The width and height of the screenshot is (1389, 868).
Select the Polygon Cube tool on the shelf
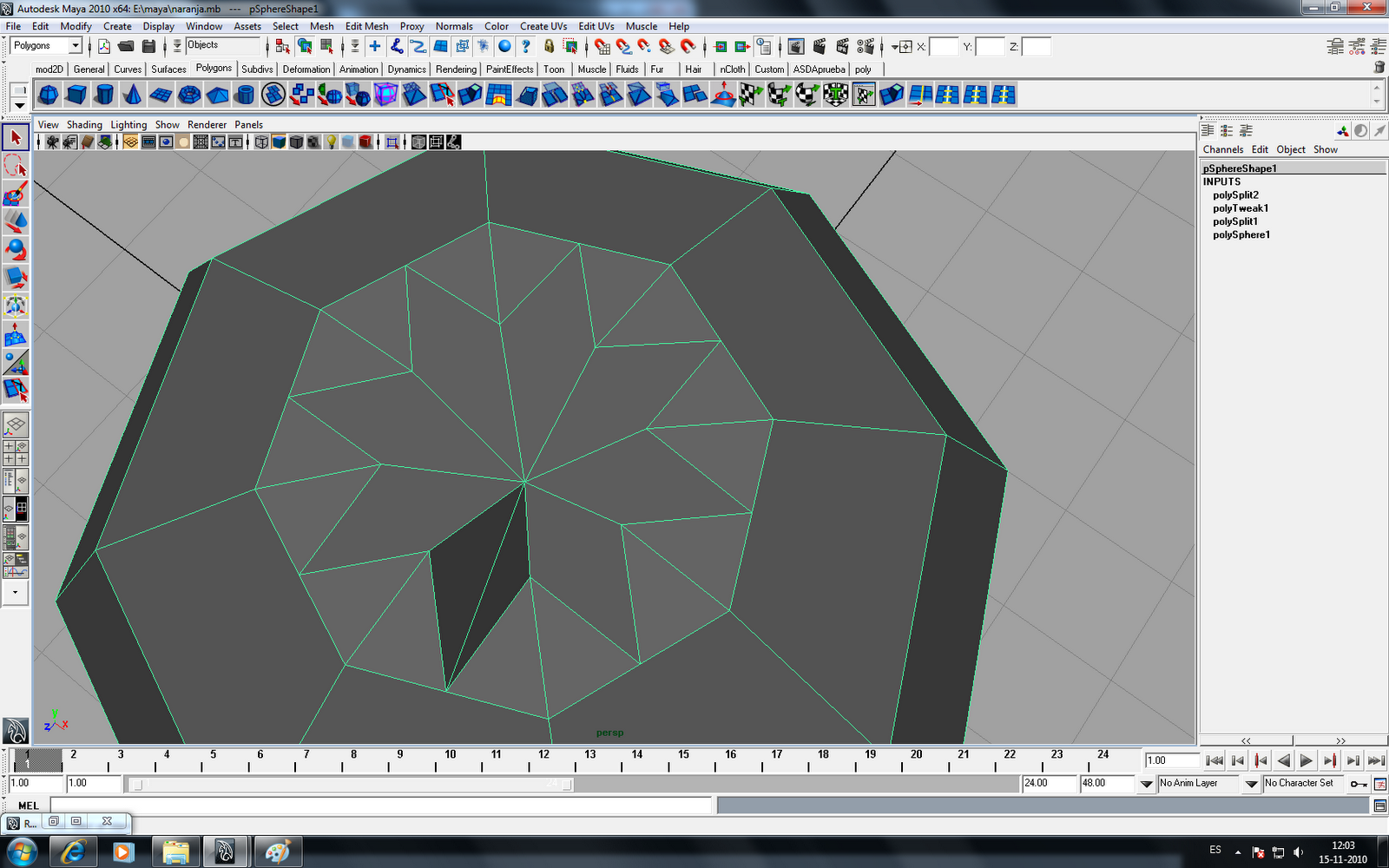click(x=76, y=95)
